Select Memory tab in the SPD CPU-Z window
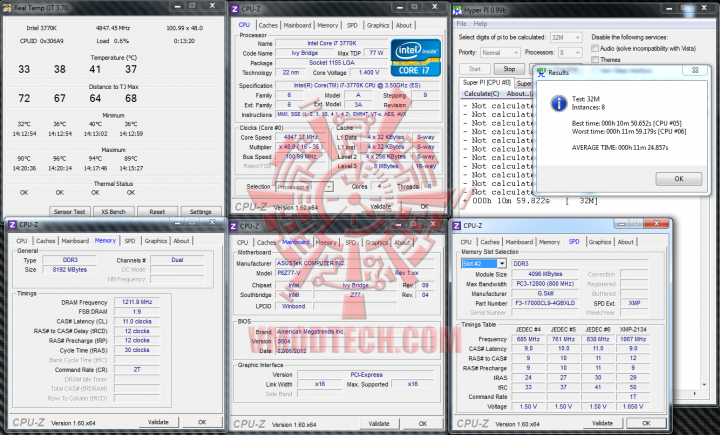Image resolution: width=720 pixels, height=435 pixels. pyautogui.click(x=549, y=242)
